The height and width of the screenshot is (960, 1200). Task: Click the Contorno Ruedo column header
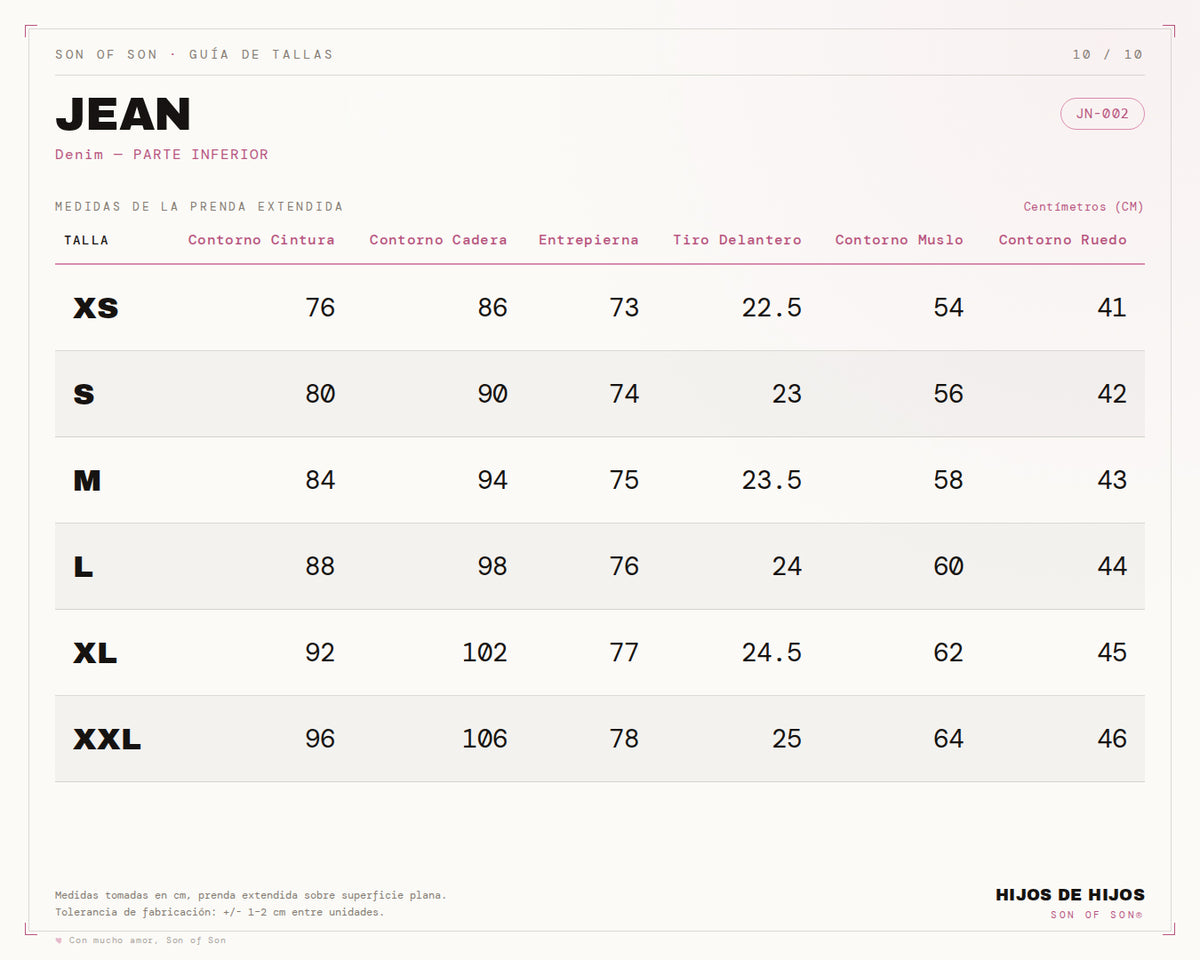coord(1062,240)
